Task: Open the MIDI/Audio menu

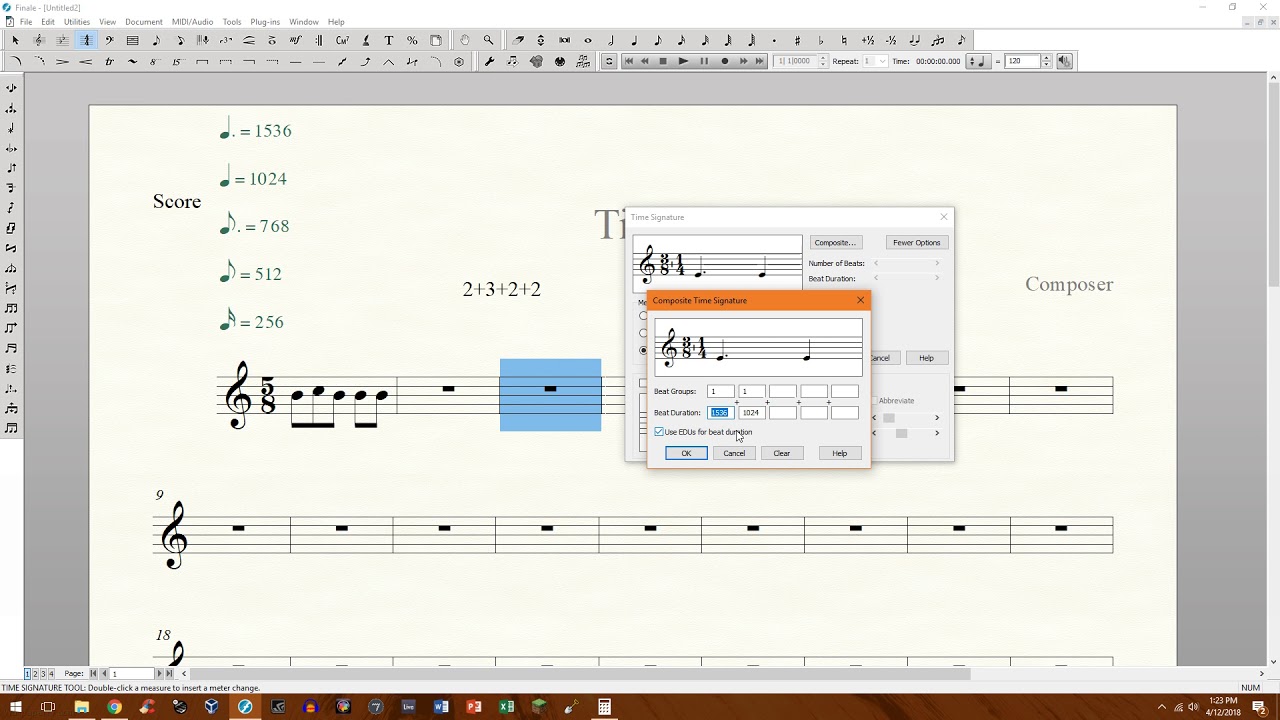Action: pyautogui.click(x=192, y=21)
